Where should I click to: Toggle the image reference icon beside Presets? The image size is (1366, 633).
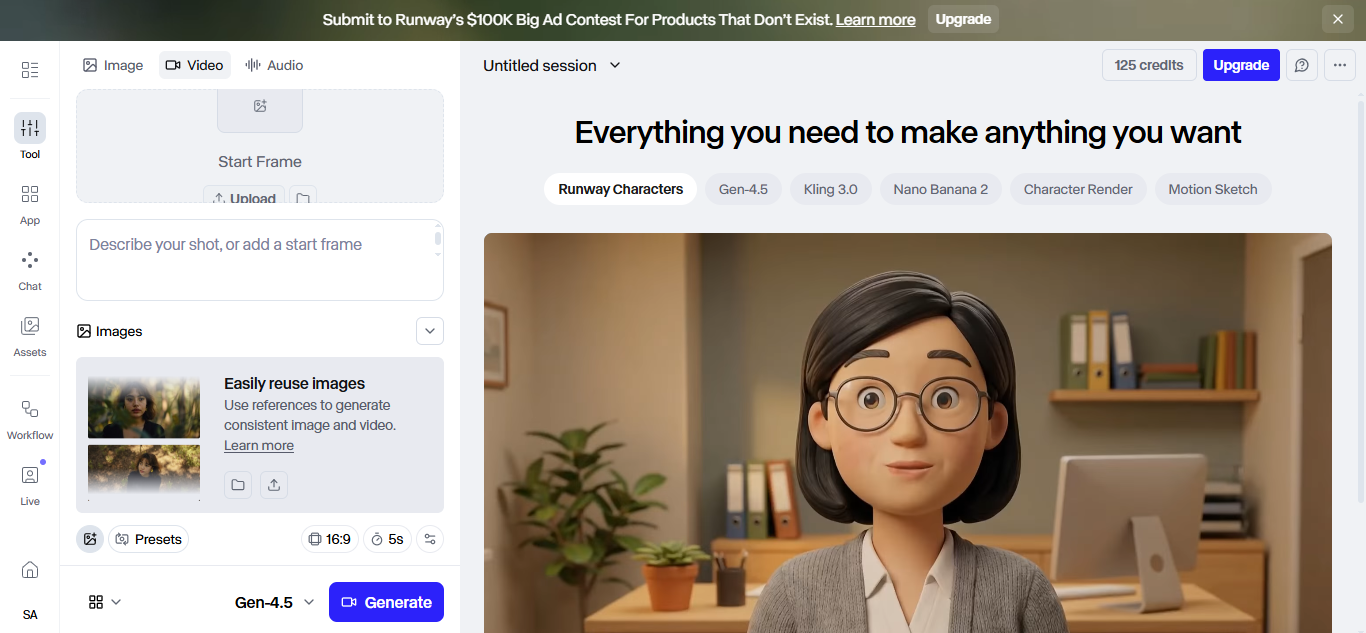tap(90, 539)
